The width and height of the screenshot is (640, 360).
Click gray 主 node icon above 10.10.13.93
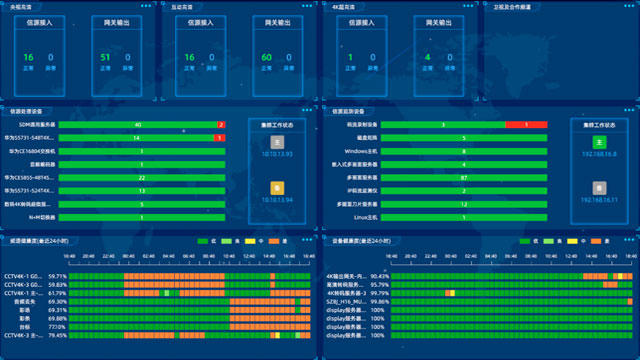tap(277, 142)
